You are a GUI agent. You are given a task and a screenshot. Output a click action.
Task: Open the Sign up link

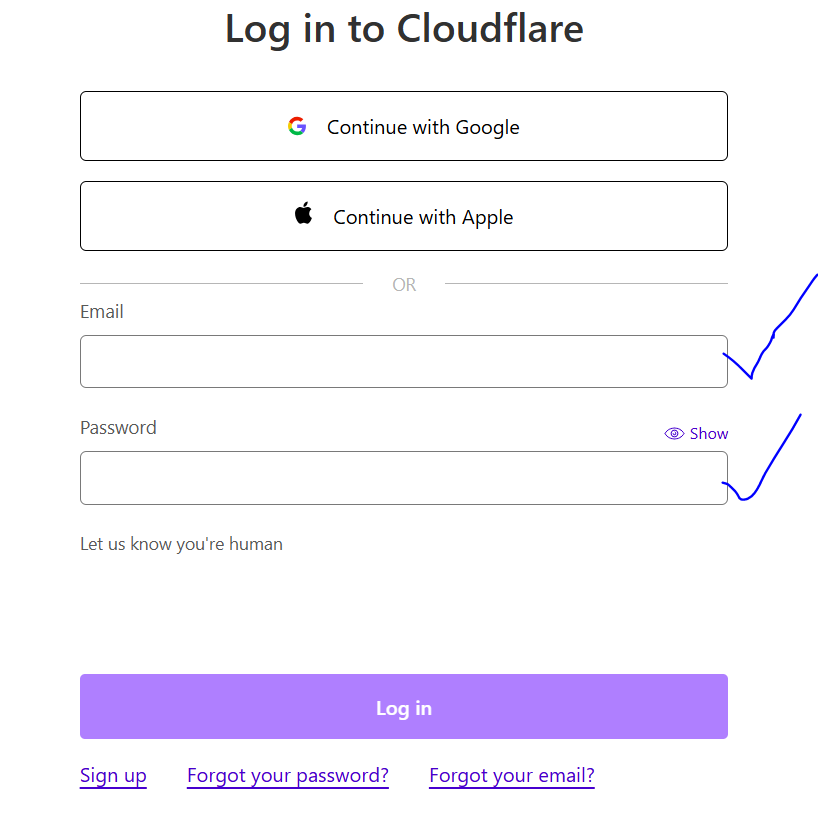pyautogui.click(x=112, y=775)
